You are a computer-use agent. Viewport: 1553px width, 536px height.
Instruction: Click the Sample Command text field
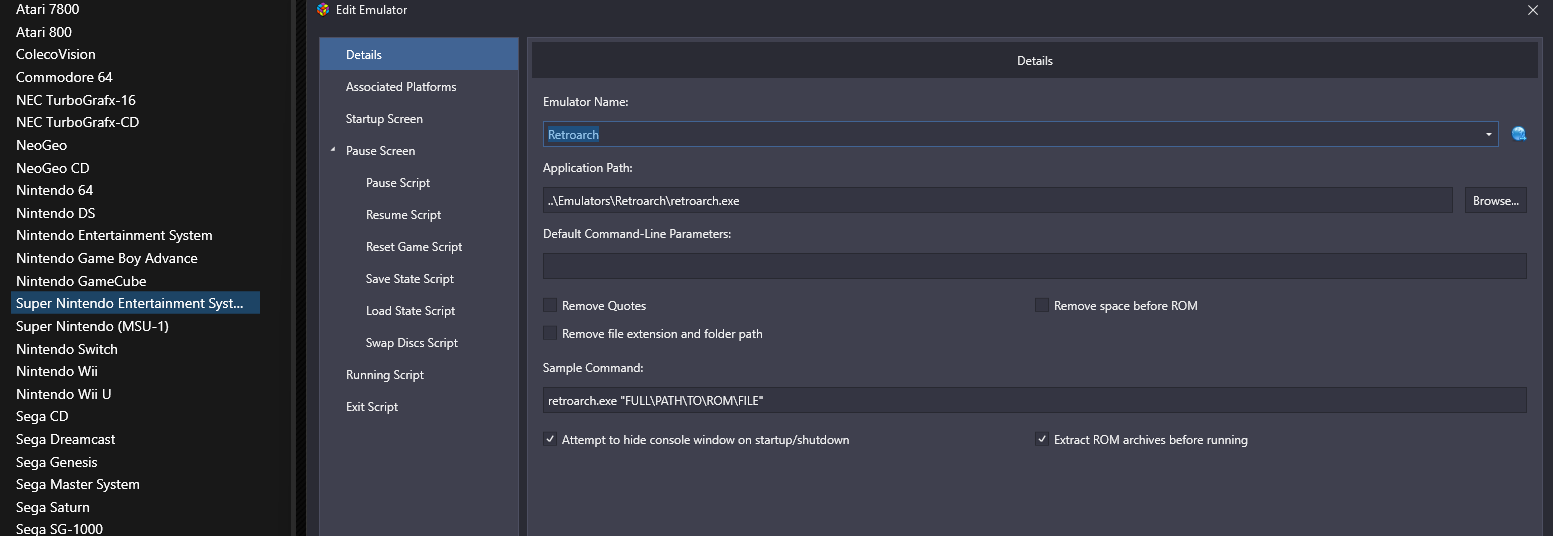[1034, 400]
